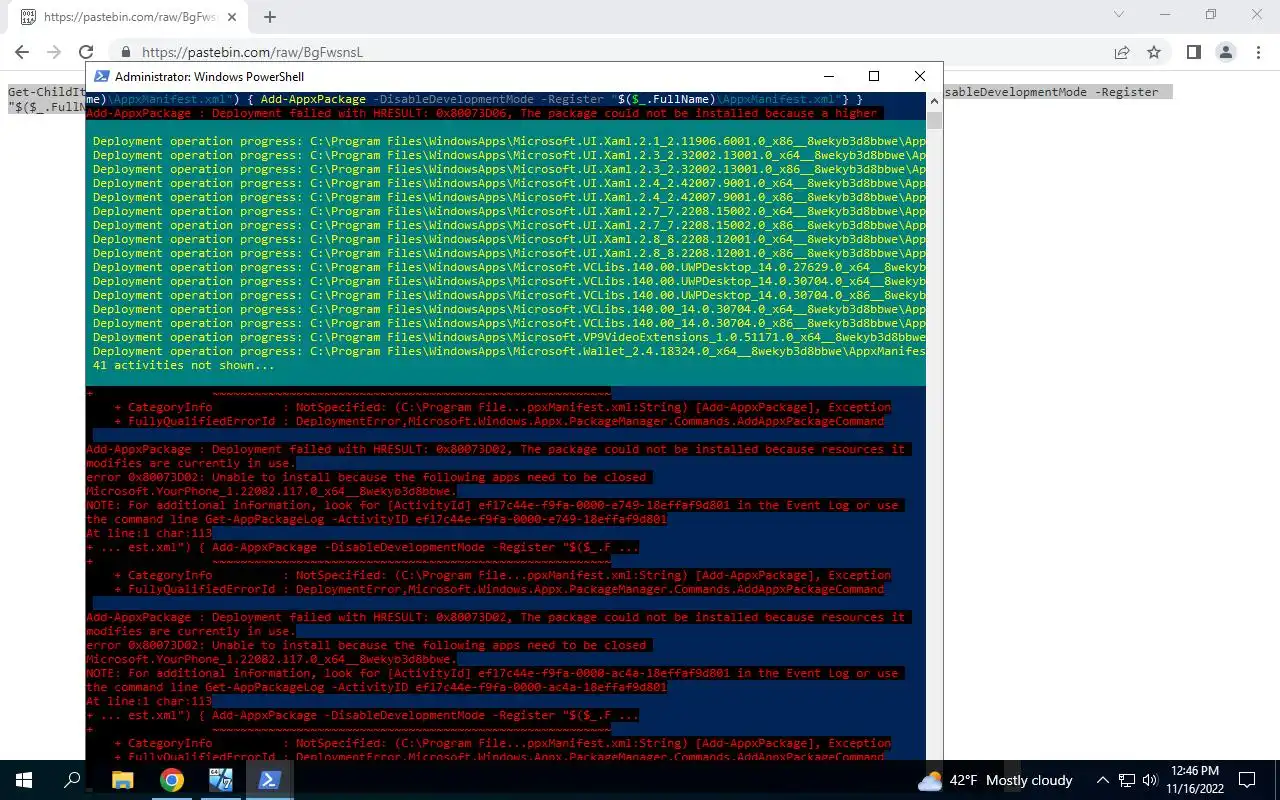
Task: Open weather widget showing 42°F
Action: 995,780
